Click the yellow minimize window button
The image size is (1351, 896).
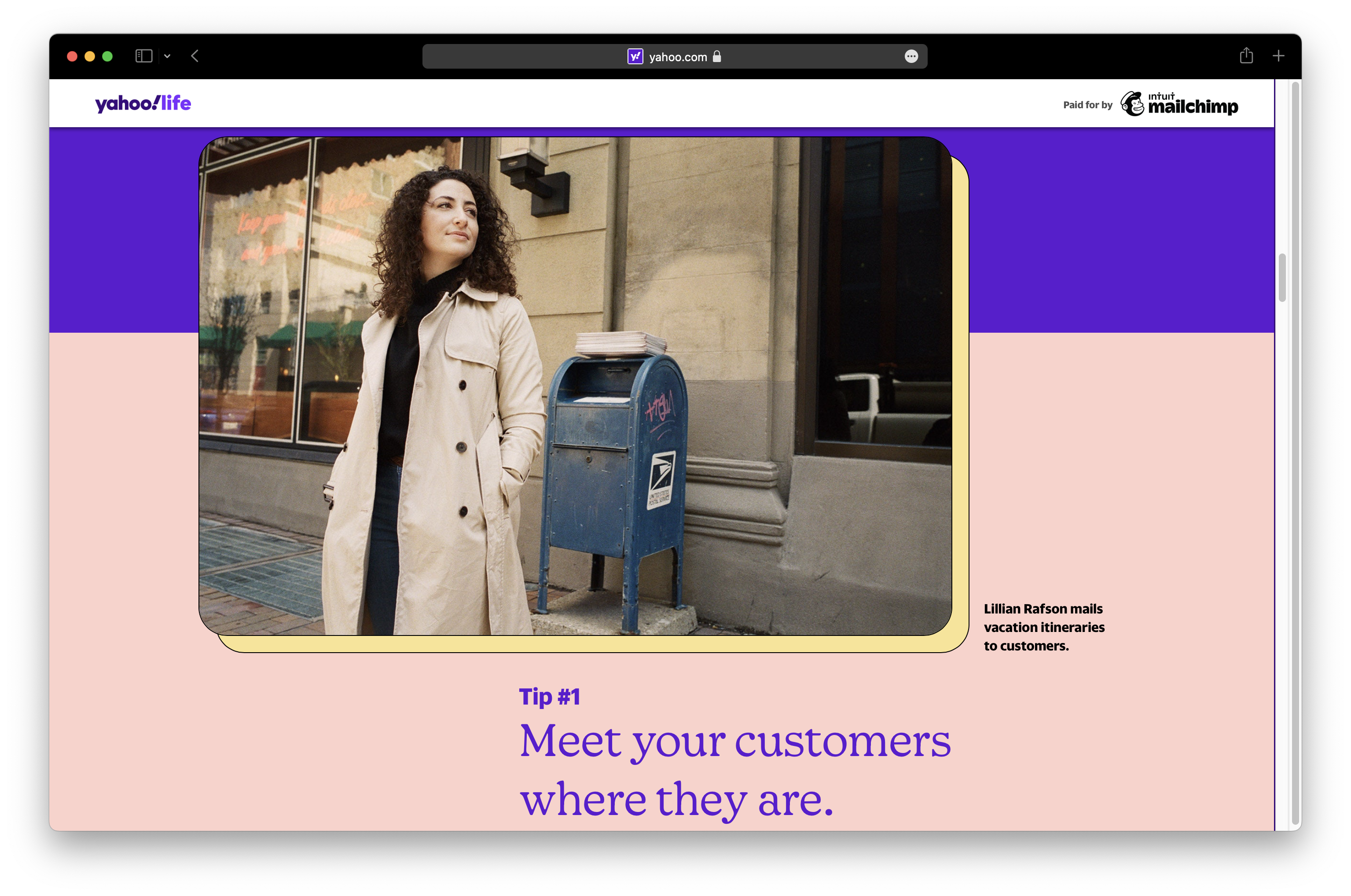(x=90, y=56)
